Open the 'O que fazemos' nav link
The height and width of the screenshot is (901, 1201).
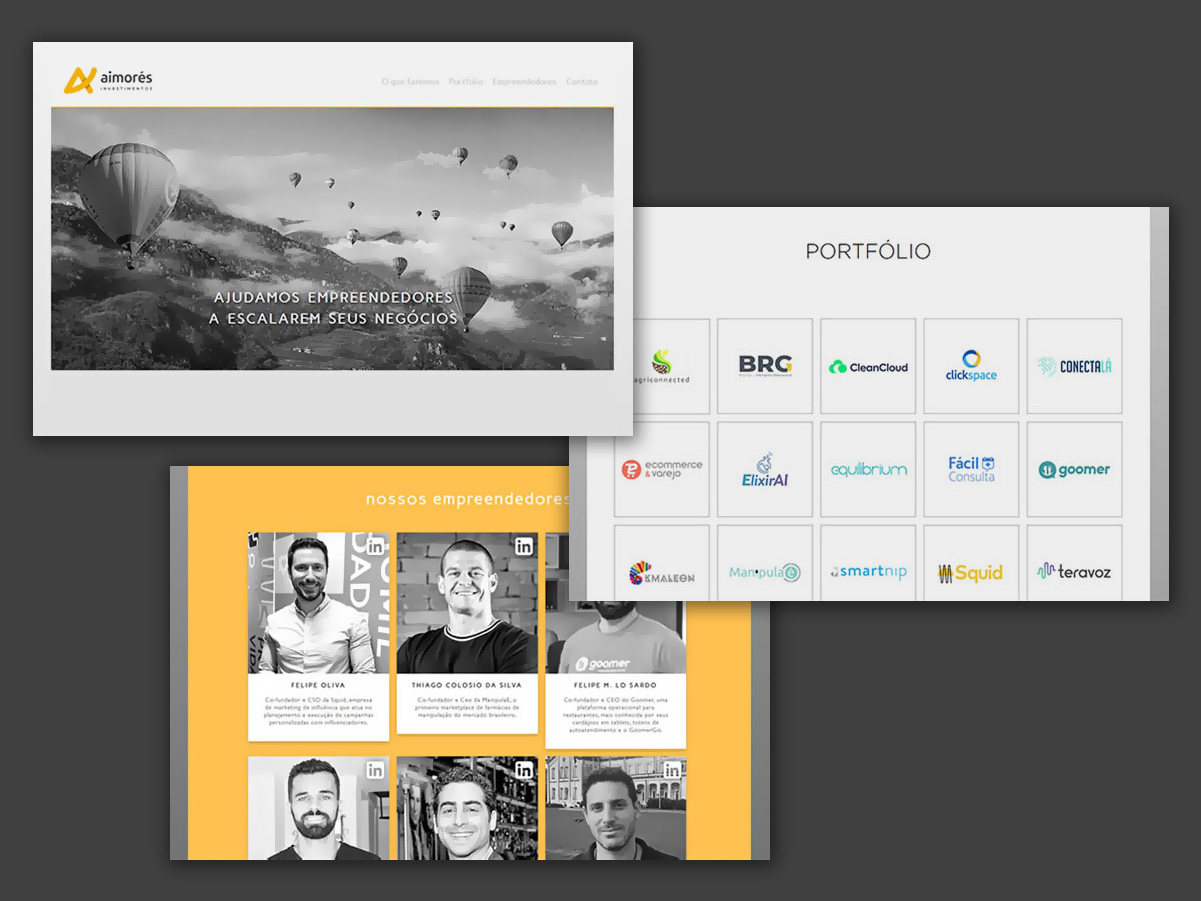[410, 82]
